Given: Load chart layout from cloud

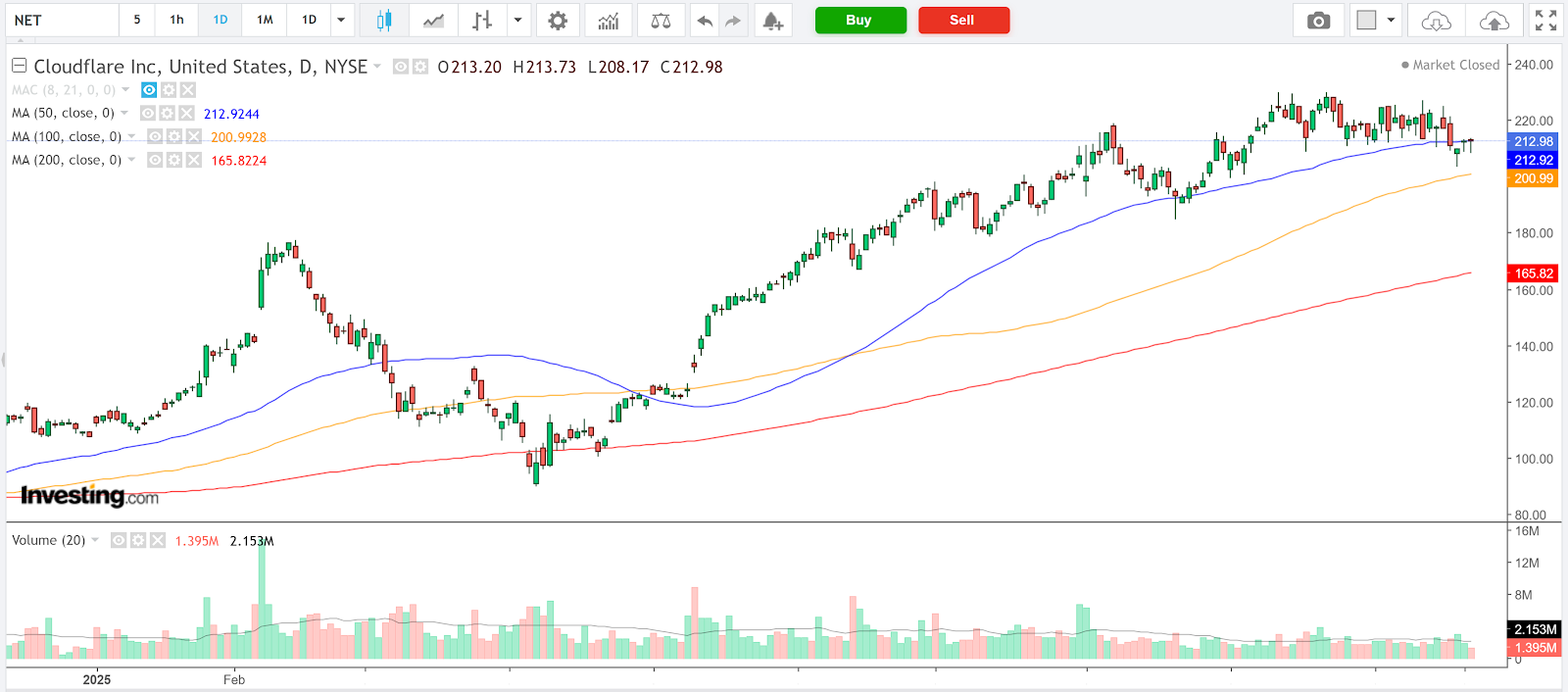Looking at the screenshot, I should point(1436,21).
